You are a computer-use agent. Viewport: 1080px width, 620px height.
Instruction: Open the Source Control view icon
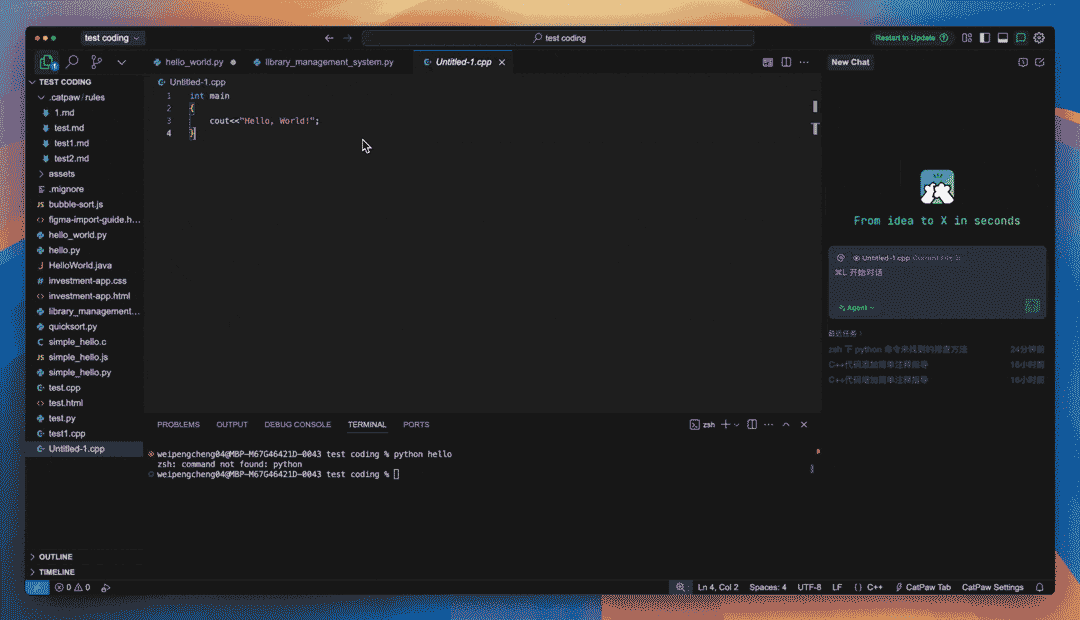click(97, 62)
